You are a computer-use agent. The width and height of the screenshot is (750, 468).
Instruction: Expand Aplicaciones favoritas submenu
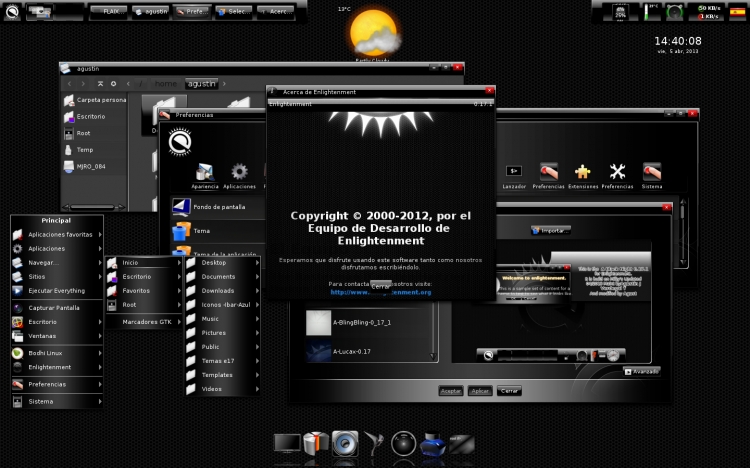[x=57, y=234]
